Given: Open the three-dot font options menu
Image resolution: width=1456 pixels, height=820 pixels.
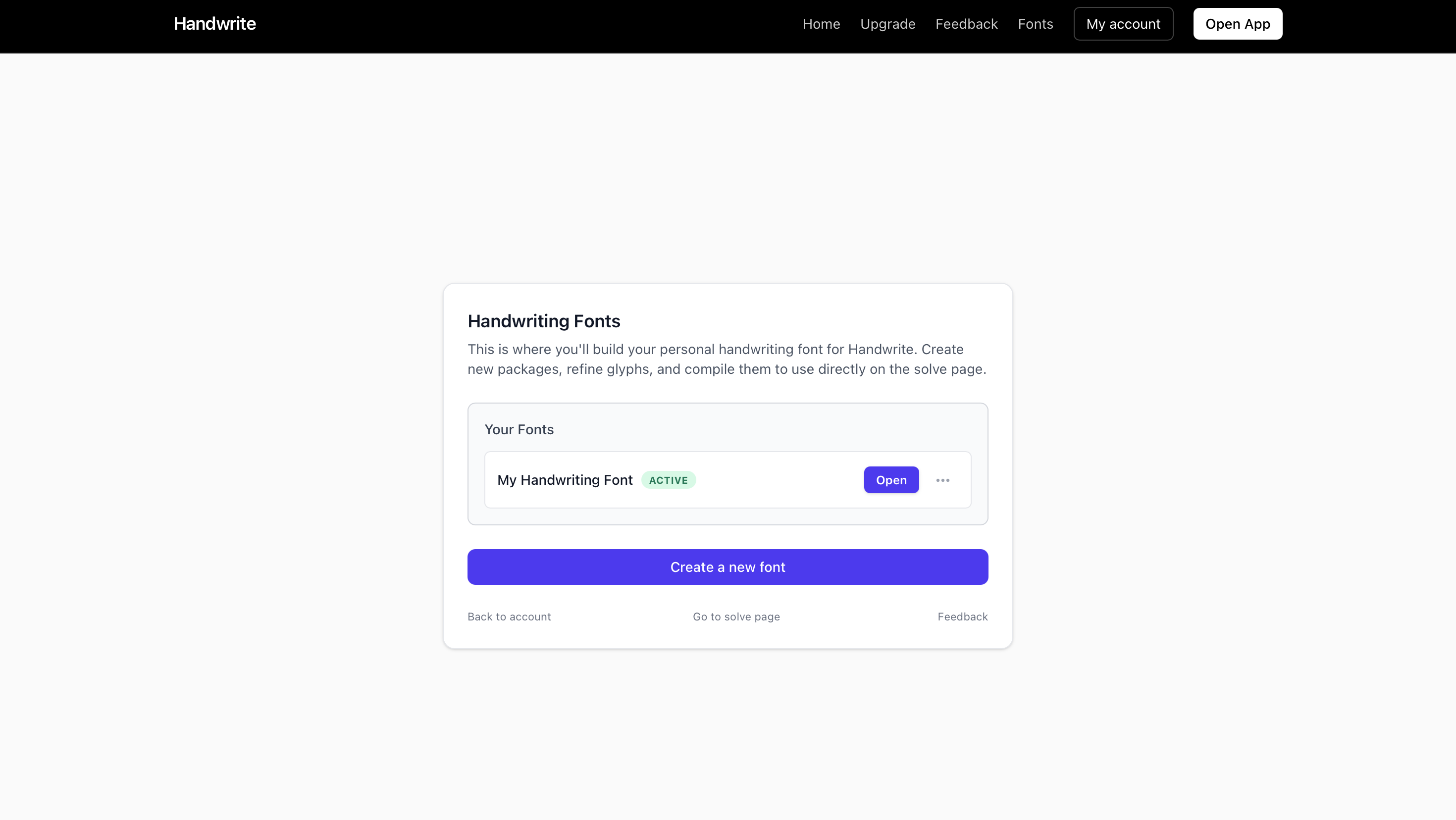Looking at the screenshot, I should tap(942, 480).
